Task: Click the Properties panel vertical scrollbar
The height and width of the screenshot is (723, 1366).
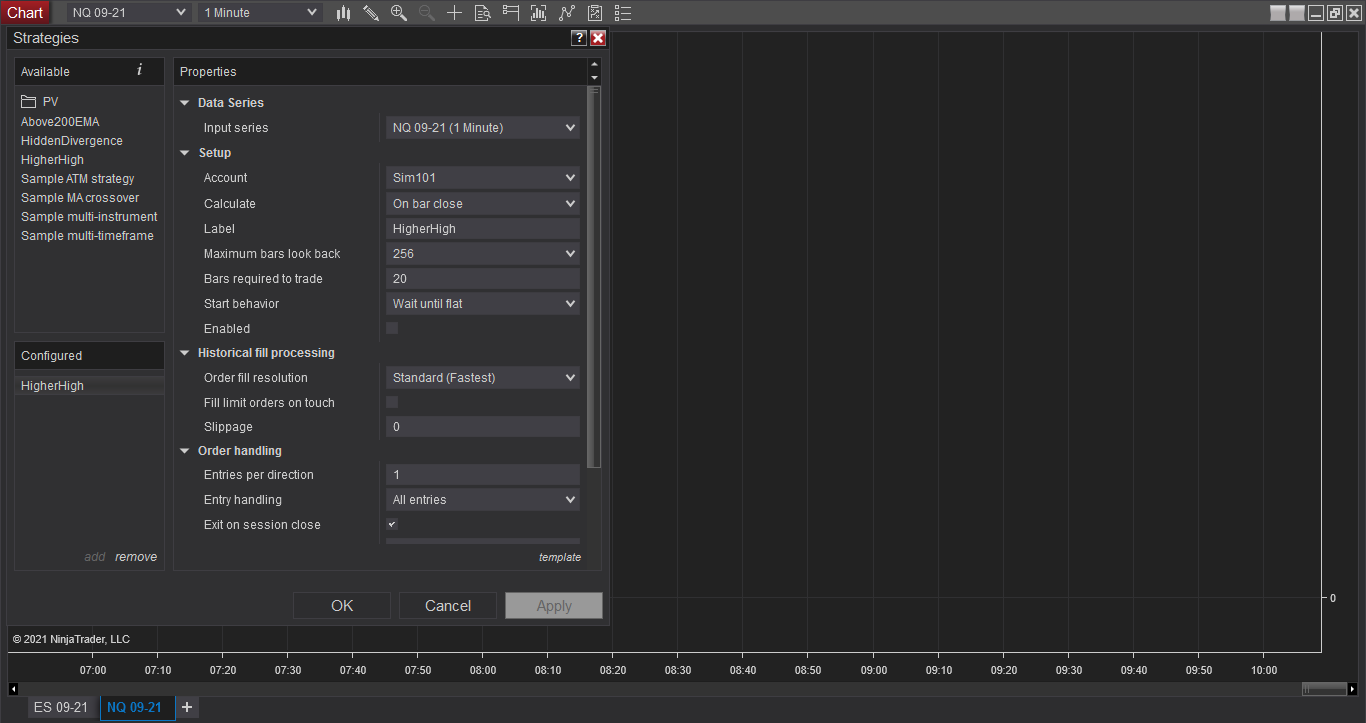Action: click(x=595, y=278)
